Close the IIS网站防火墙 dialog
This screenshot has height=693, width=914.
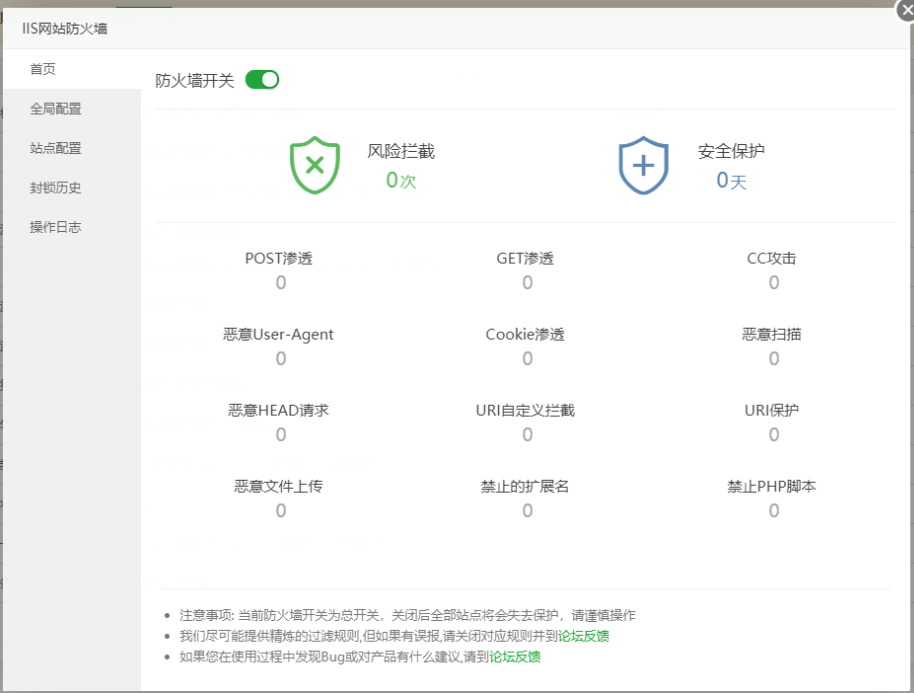click(x=906, y=9)
